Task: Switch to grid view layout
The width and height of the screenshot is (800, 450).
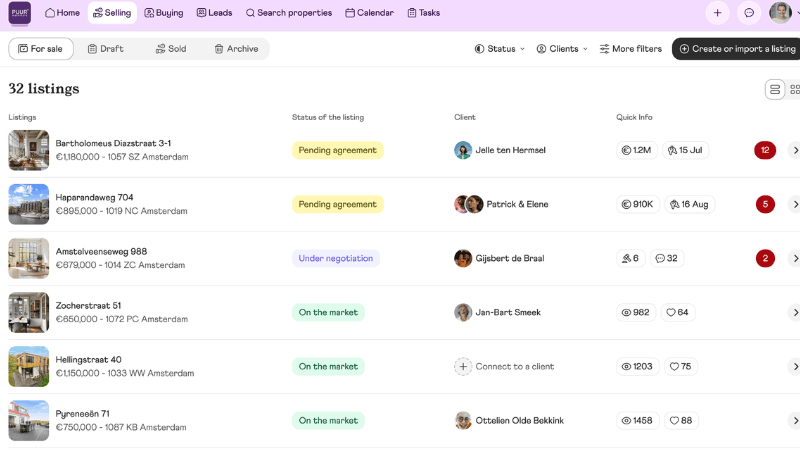Action: pyautogui.click(x=794, y=90)
